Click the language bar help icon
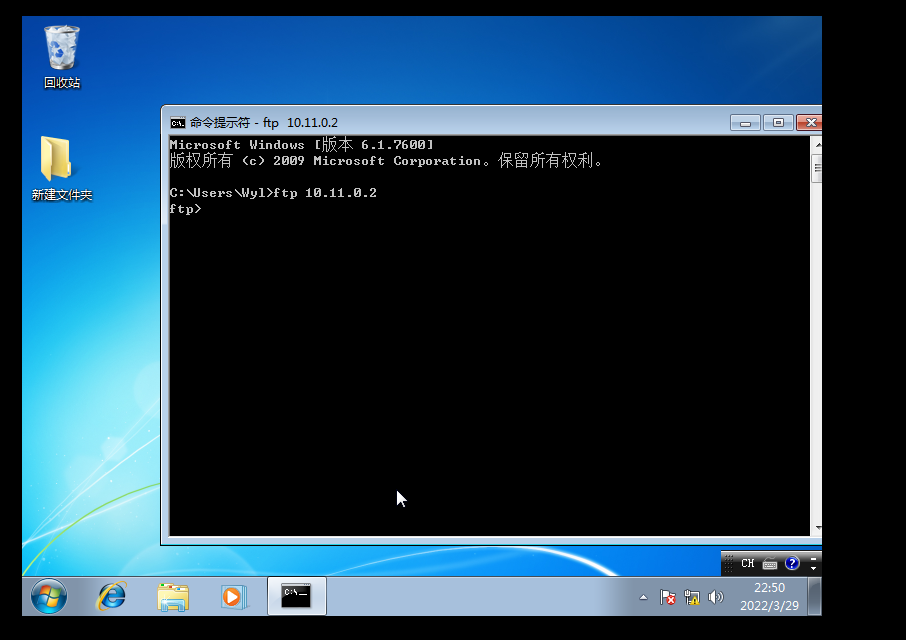Image resolution: width=906 pixels, height=640 pixels. pyautogui.click(x=792, y=563)
